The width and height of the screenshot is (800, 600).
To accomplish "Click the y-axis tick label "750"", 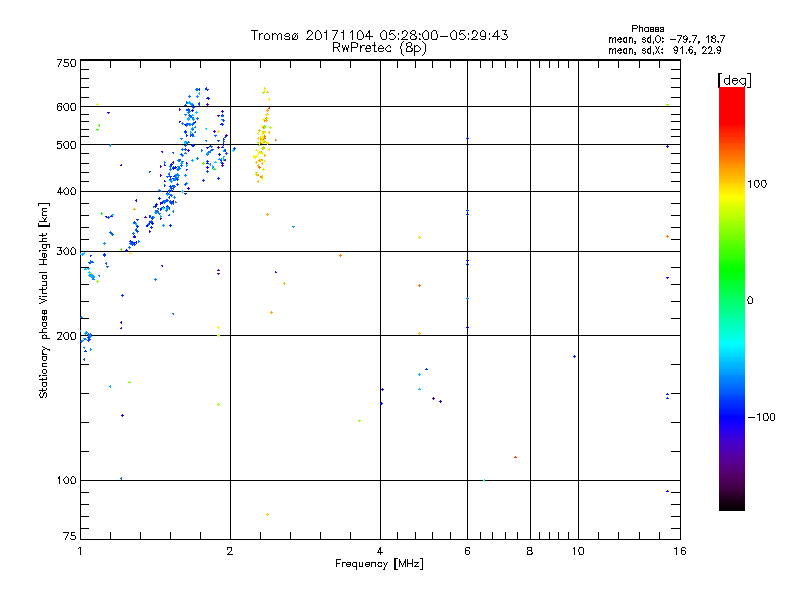I will click(66, 63).
